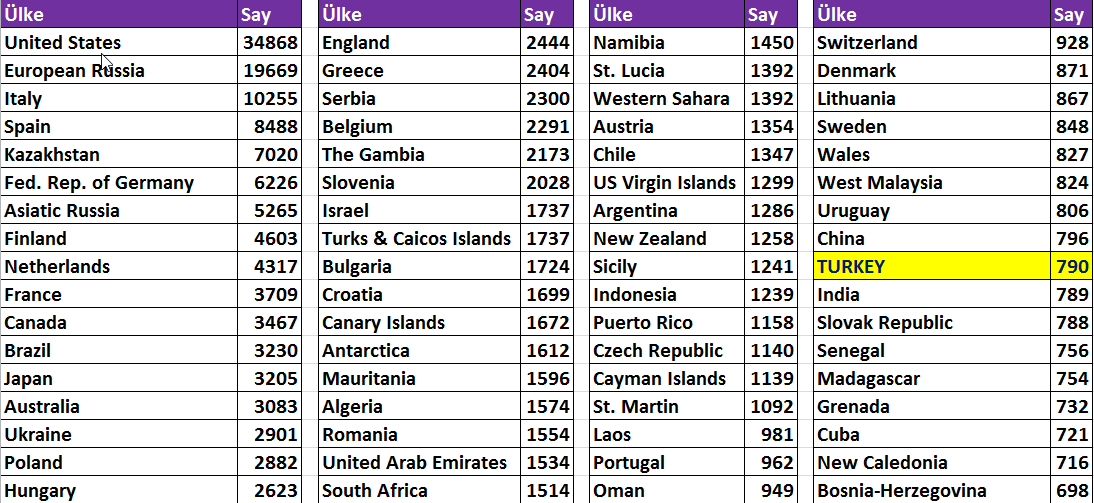
Task: Click the Ülke header above Namibia
Action: (x=667, y=14)
